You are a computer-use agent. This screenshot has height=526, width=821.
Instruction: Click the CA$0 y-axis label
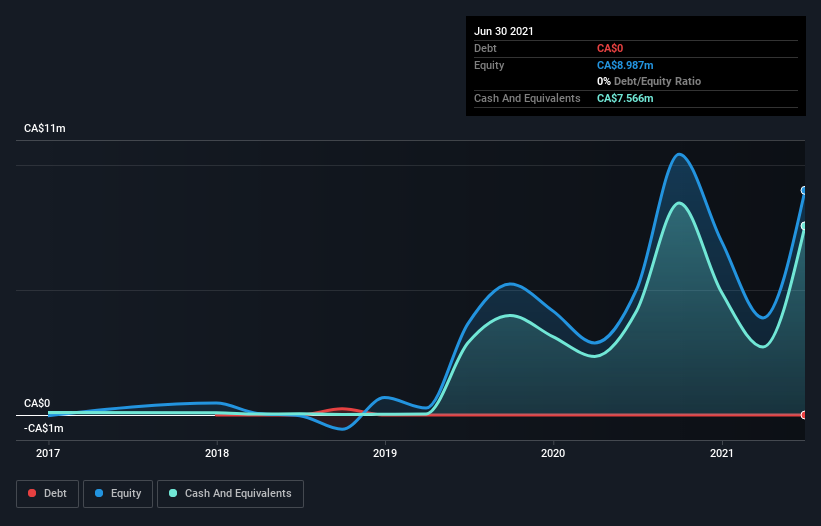pos(37,403)
